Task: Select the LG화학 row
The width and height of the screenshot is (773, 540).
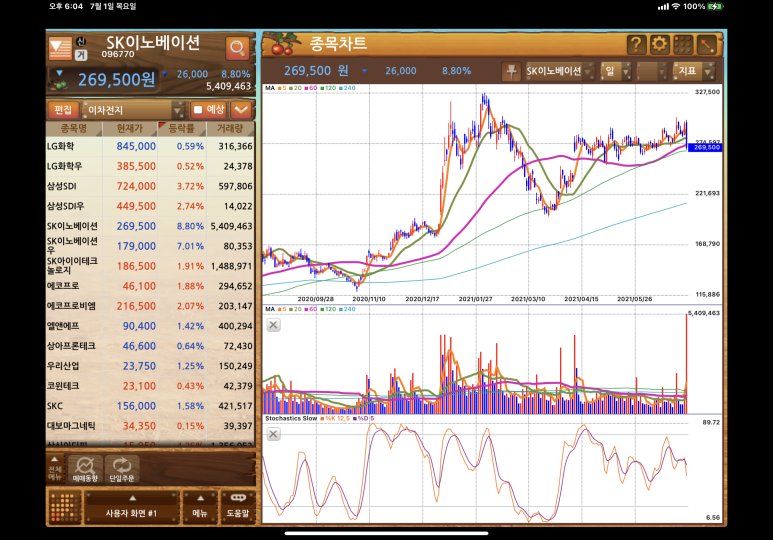Action: [150, 146]
